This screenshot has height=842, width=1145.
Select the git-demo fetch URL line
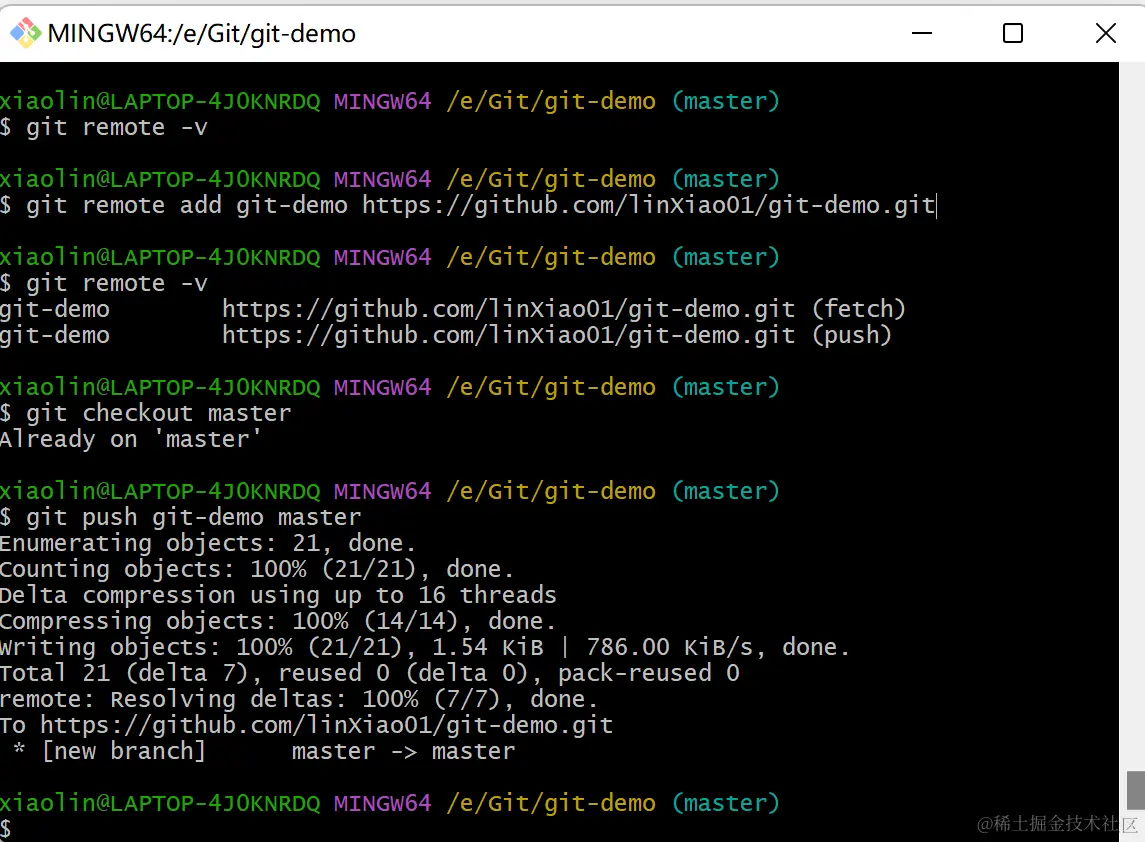tap(453, 309)
